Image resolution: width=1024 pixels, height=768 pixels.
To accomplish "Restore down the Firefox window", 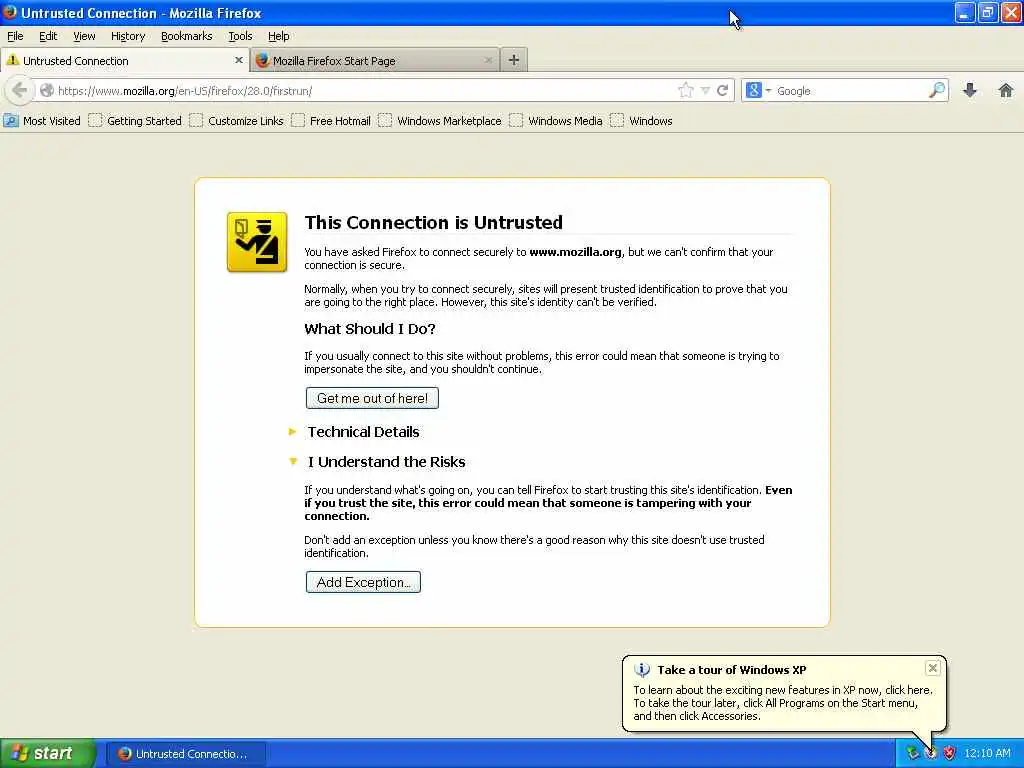I will point(987,12).
